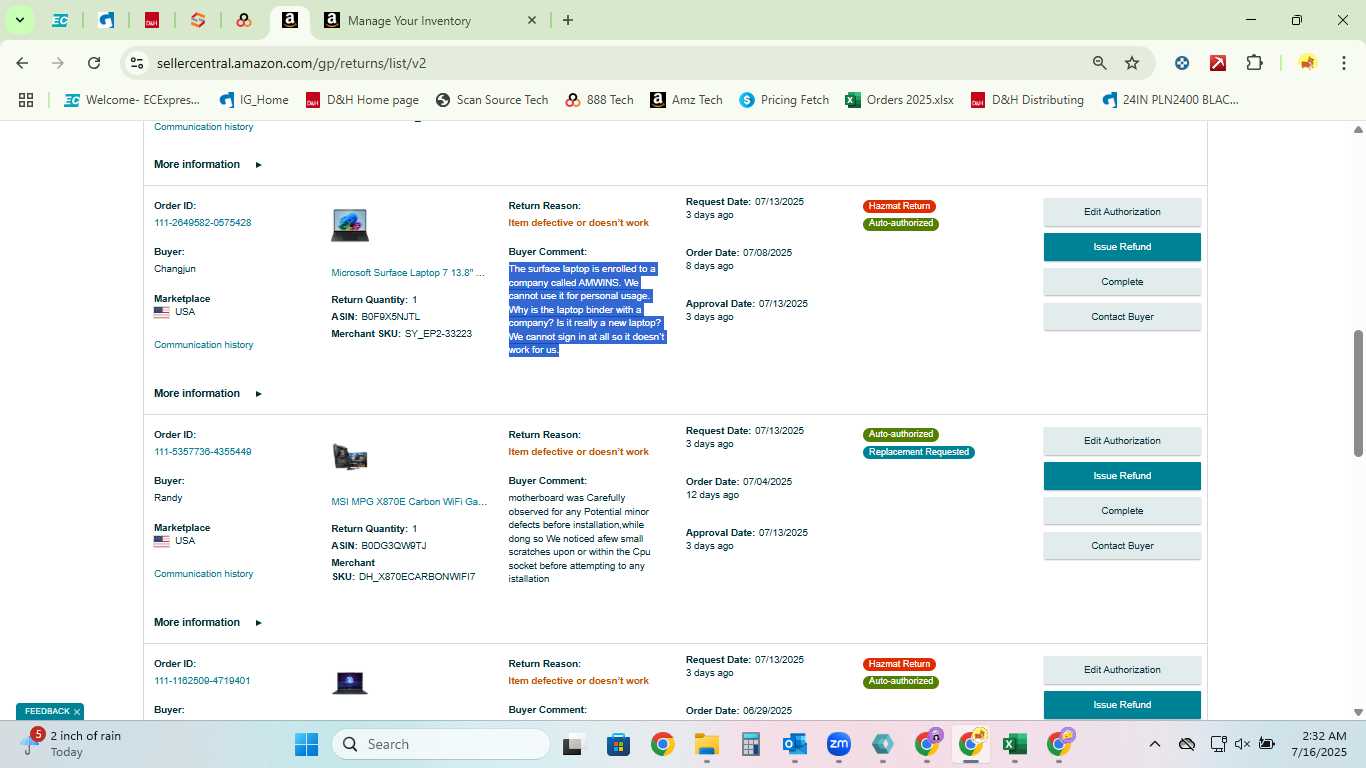
Task: Issue Refund for the Surface Laptop return
Action: pyautogui.click(x=1122, y=247)
